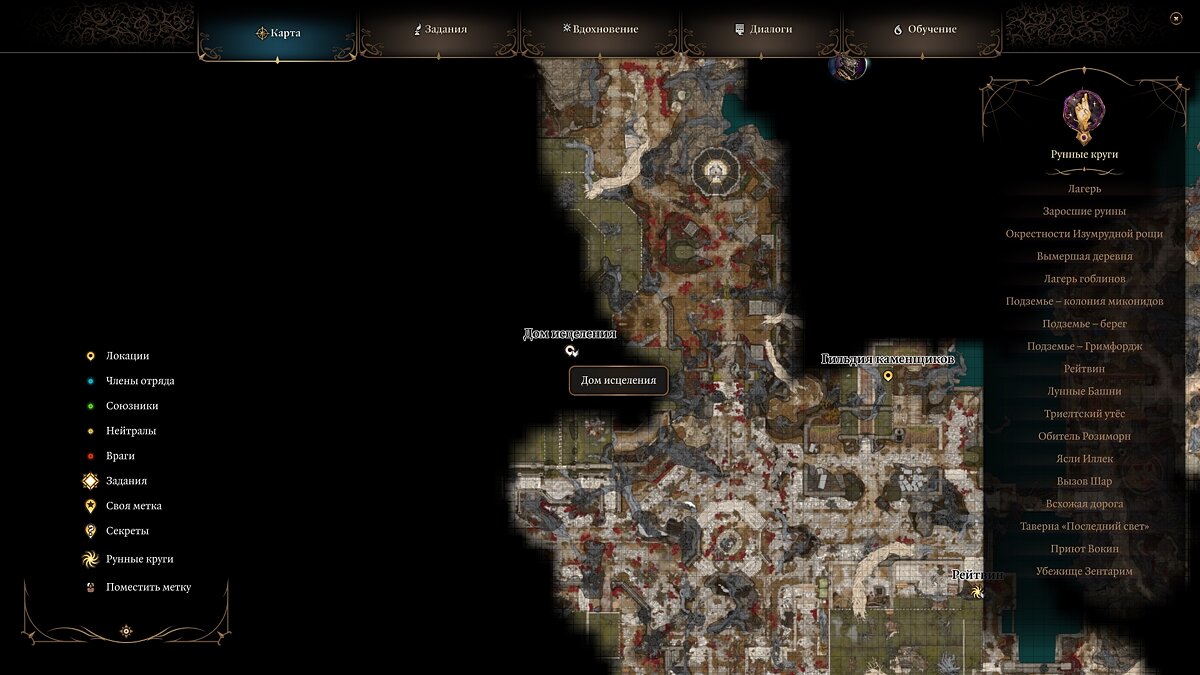Click the compass ornament below the legend
Image resolution: width=1200 pixels, height=675 pixels.
(126, 631)
